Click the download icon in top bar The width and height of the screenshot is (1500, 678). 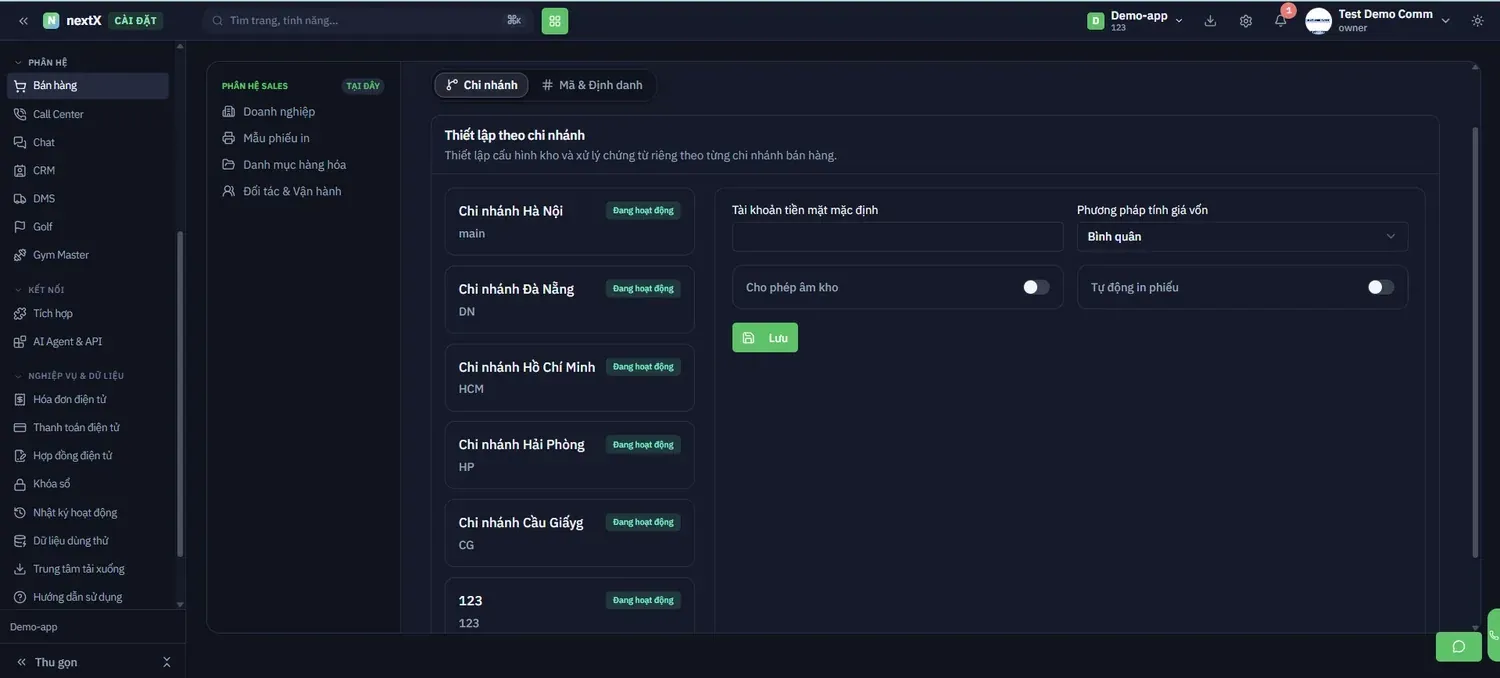pyautogui.click(x=1210, y=21)
